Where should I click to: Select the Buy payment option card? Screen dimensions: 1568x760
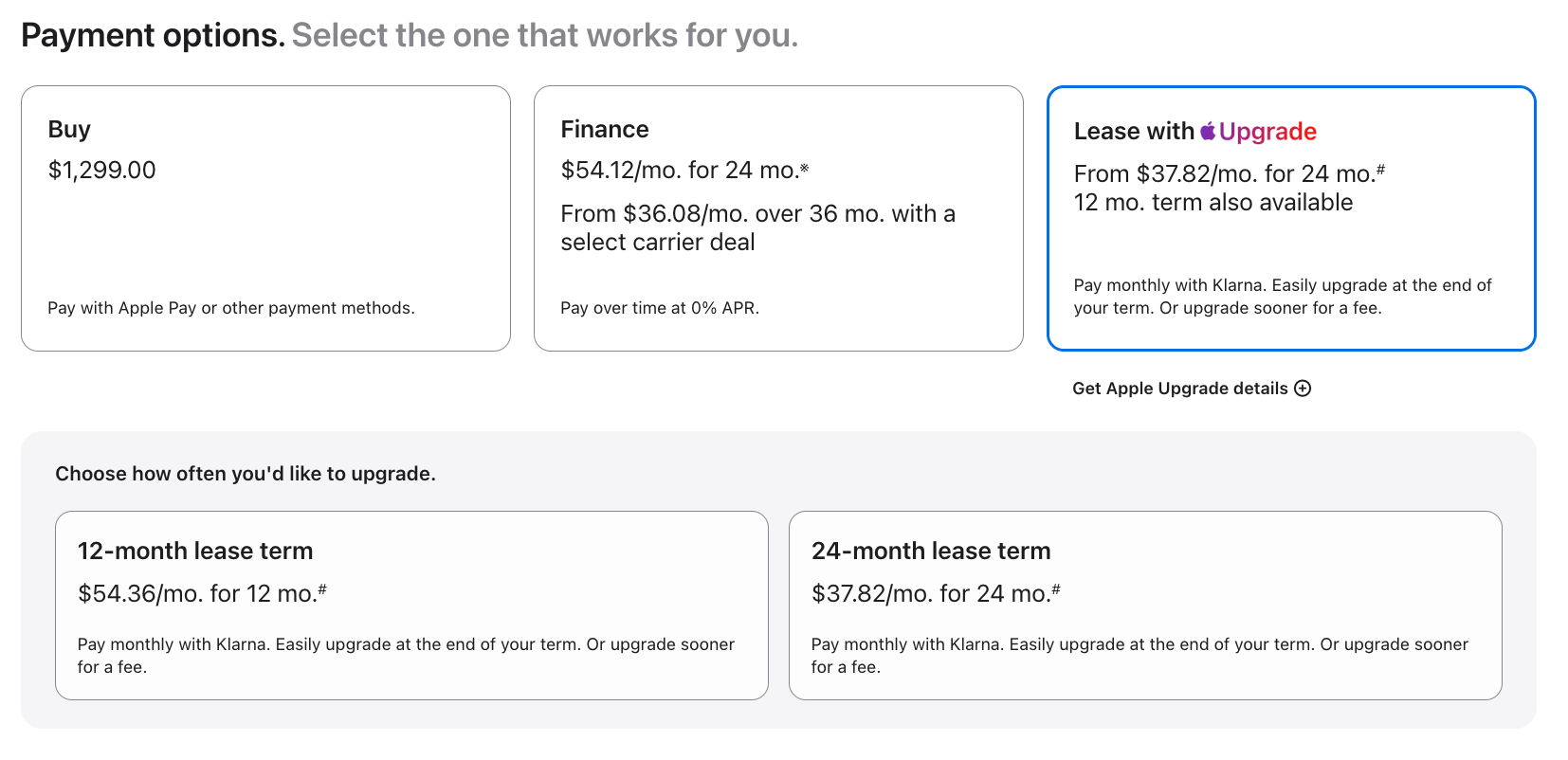265,218
